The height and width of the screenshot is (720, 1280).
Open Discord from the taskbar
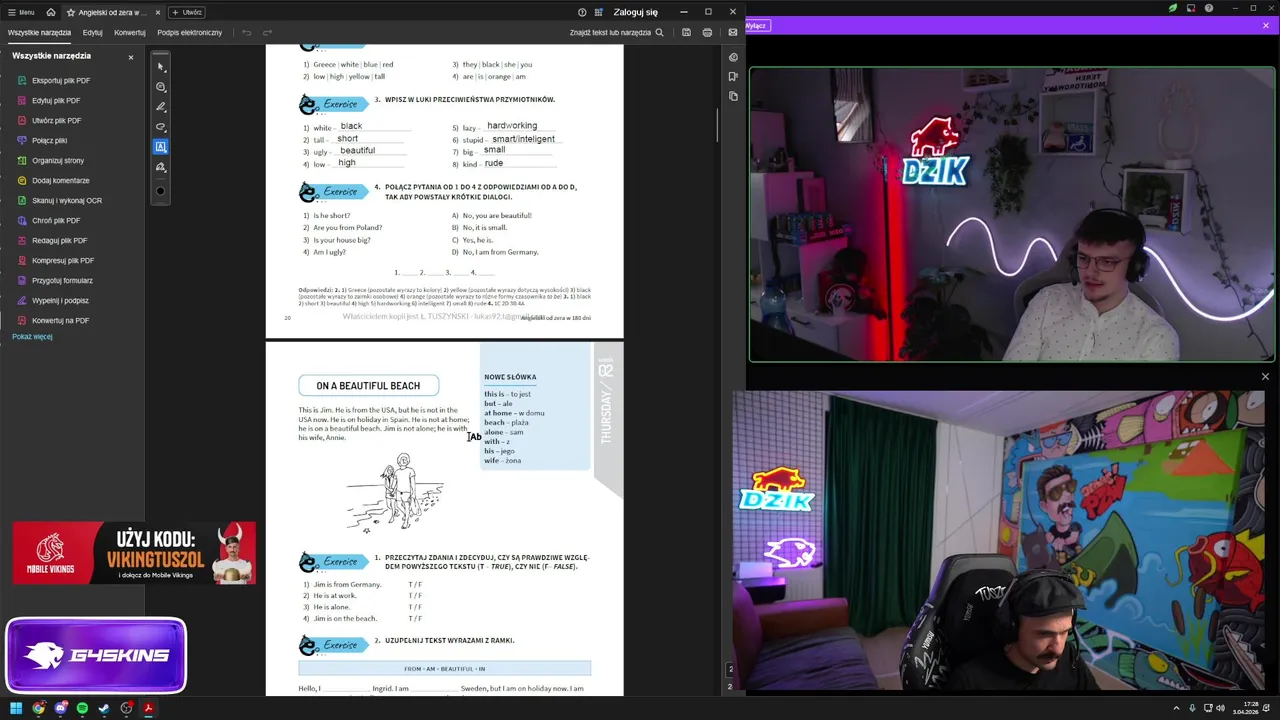[x=60, y=708]
